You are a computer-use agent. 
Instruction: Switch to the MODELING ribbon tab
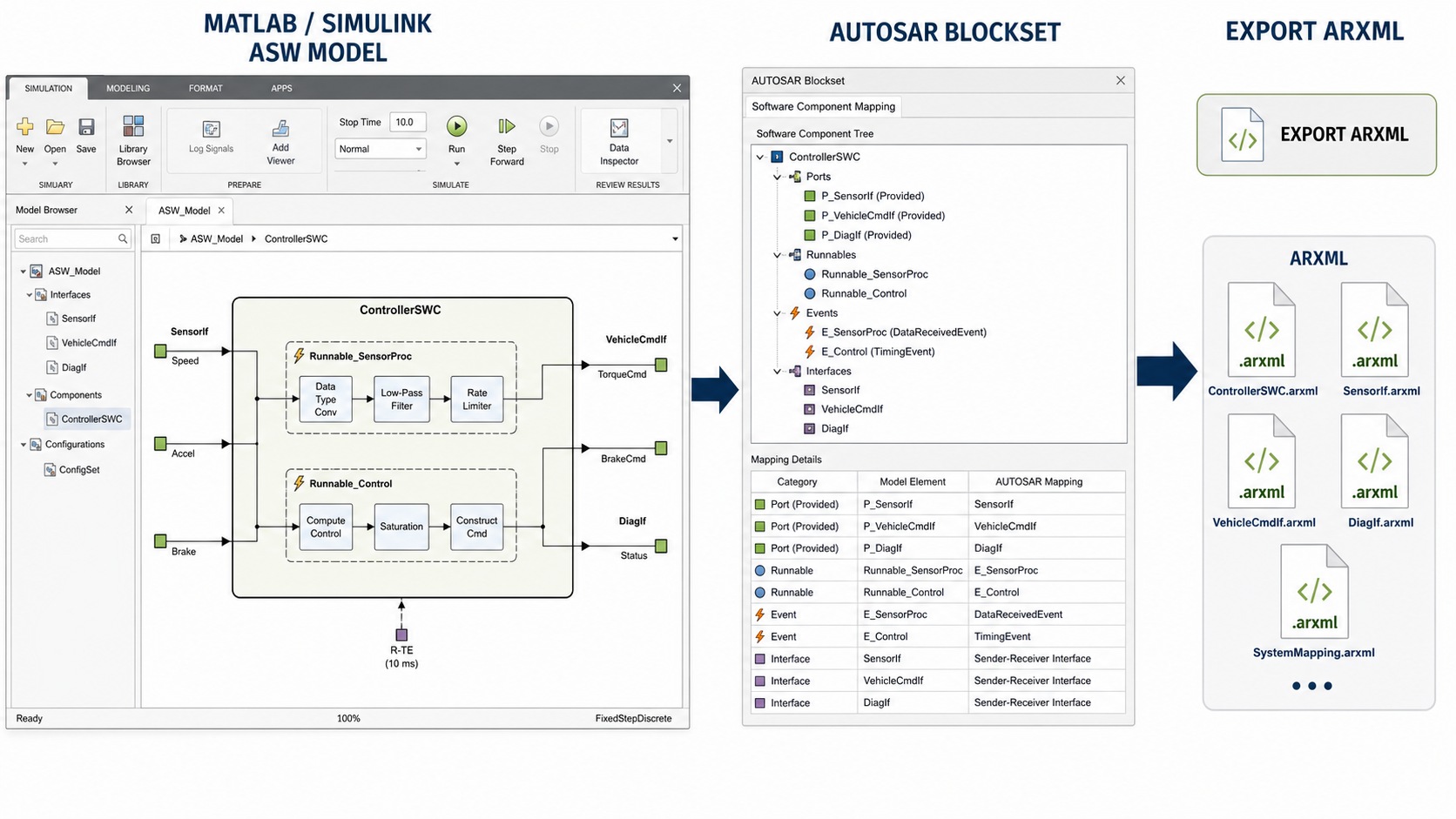[x=128, y=88]
